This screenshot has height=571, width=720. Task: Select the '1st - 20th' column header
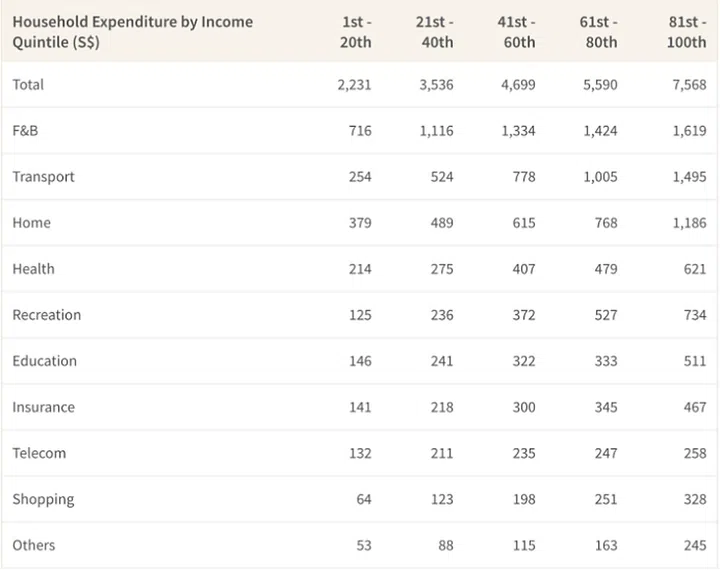[354, 31]
